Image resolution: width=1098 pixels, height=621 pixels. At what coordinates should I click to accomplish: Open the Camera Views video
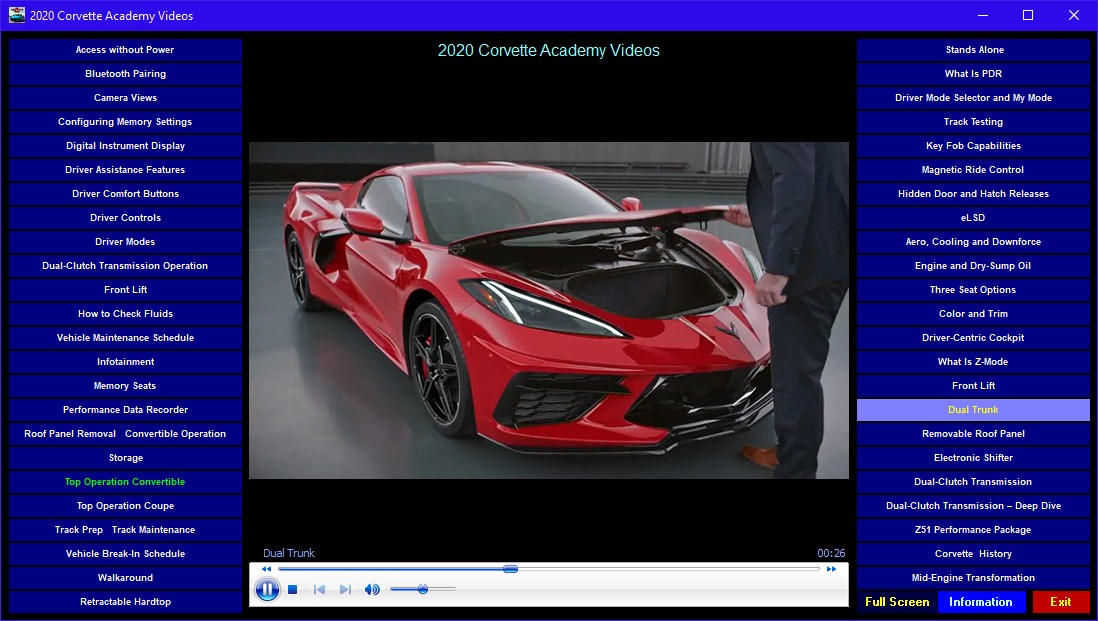pos(125,98)
